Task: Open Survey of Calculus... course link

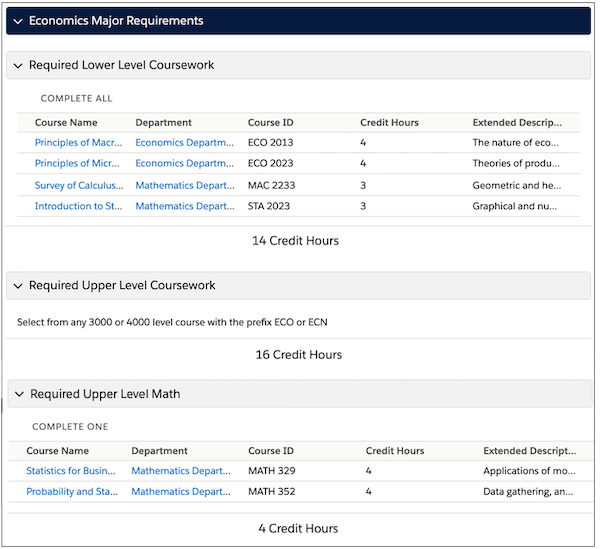Action: click(x=79, y=186)
